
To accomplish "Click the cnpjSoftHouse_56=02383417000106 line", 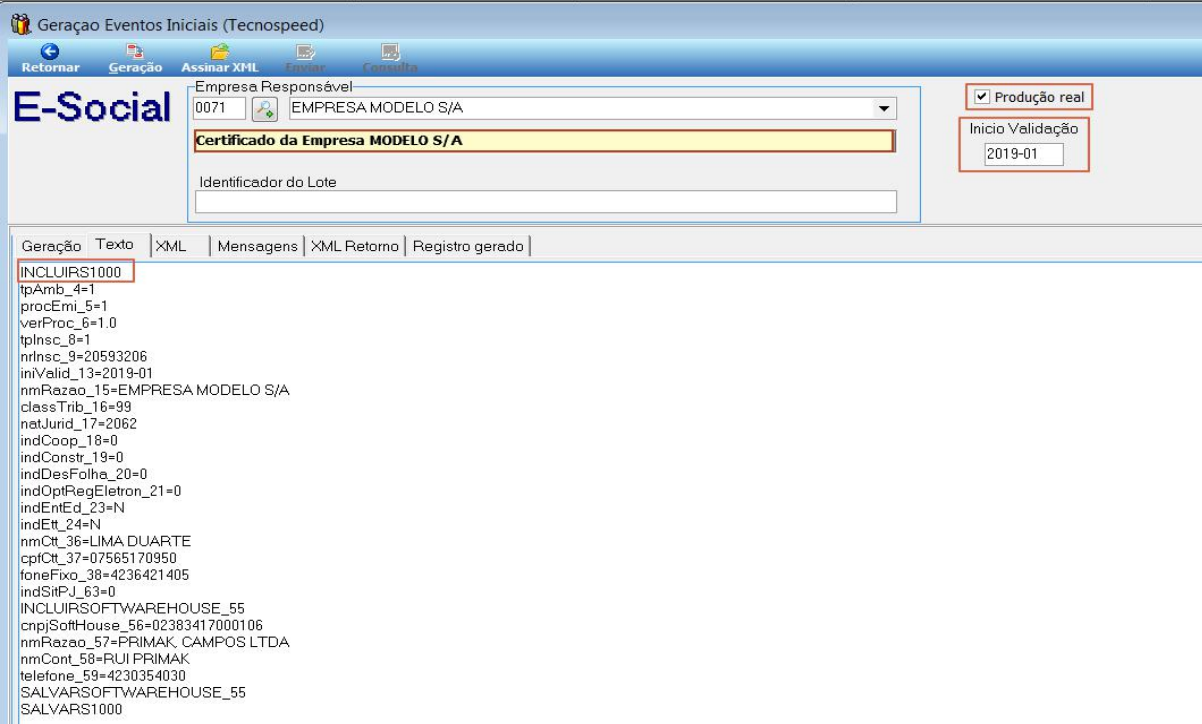I will point(141,625).
